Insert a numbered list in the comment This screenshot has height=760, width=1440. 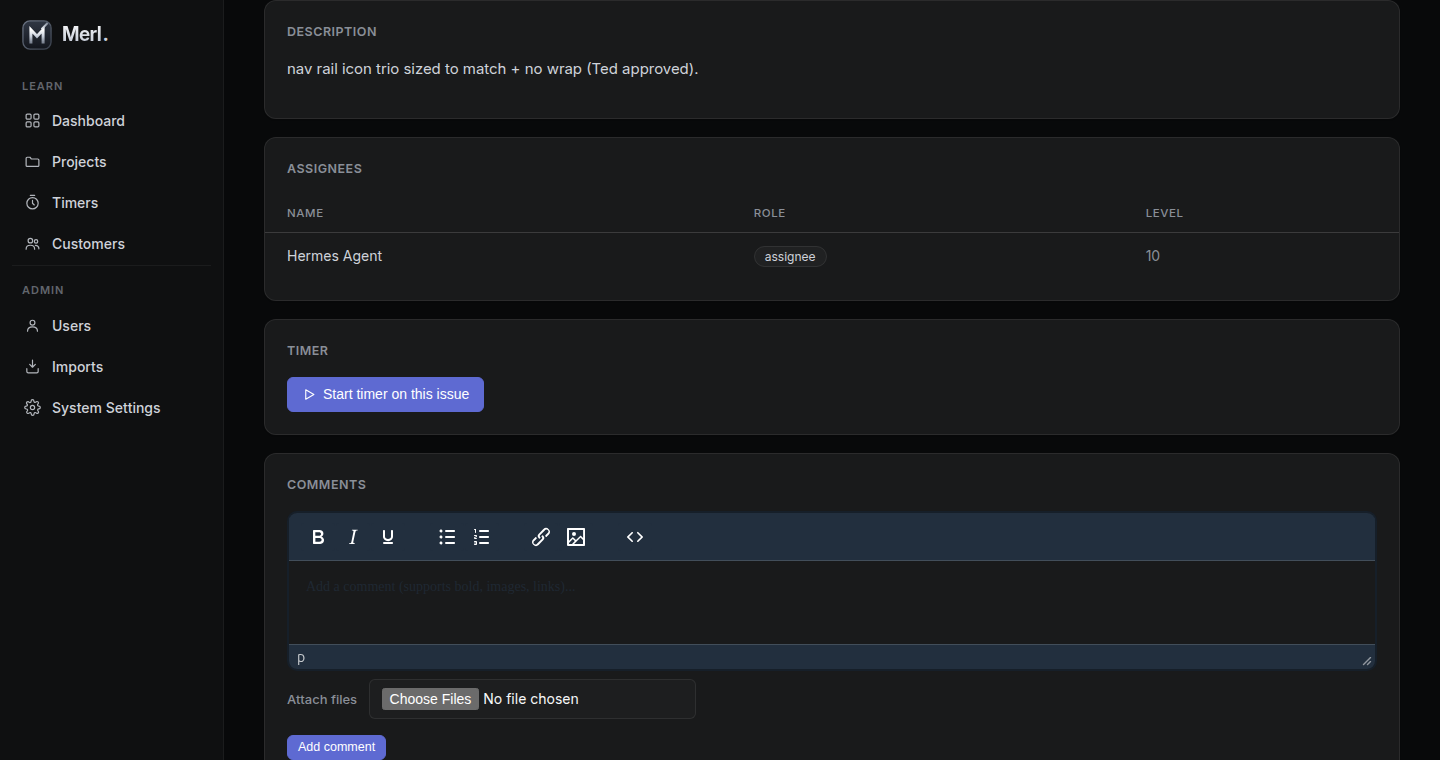pos(482,537)
